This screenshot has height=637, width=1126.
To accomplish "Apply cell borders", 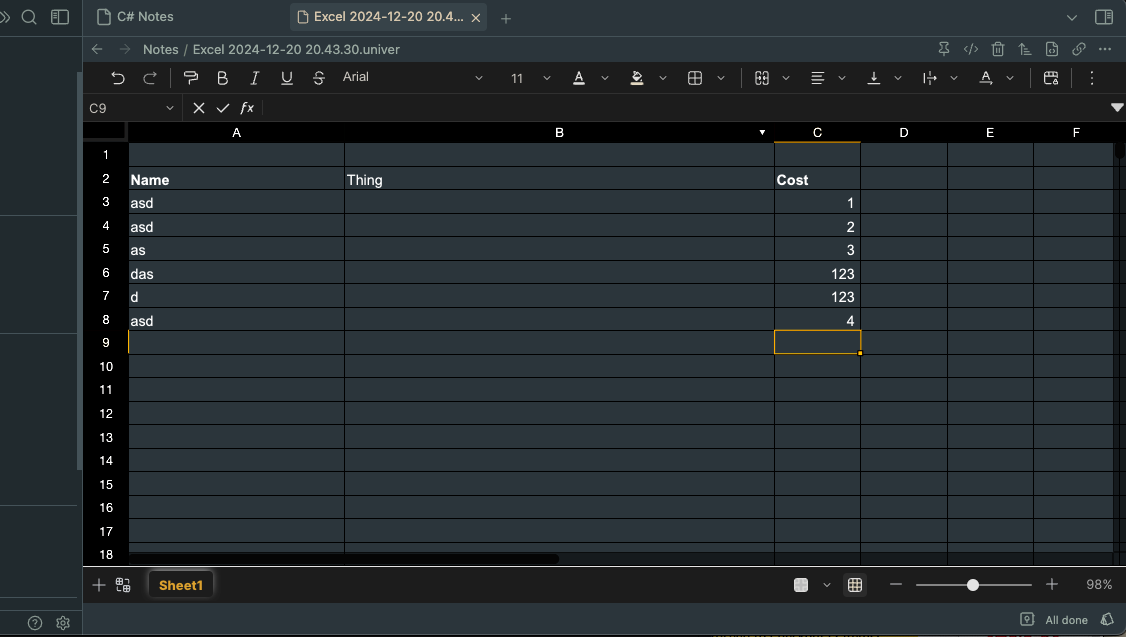I will pos(694,78).
